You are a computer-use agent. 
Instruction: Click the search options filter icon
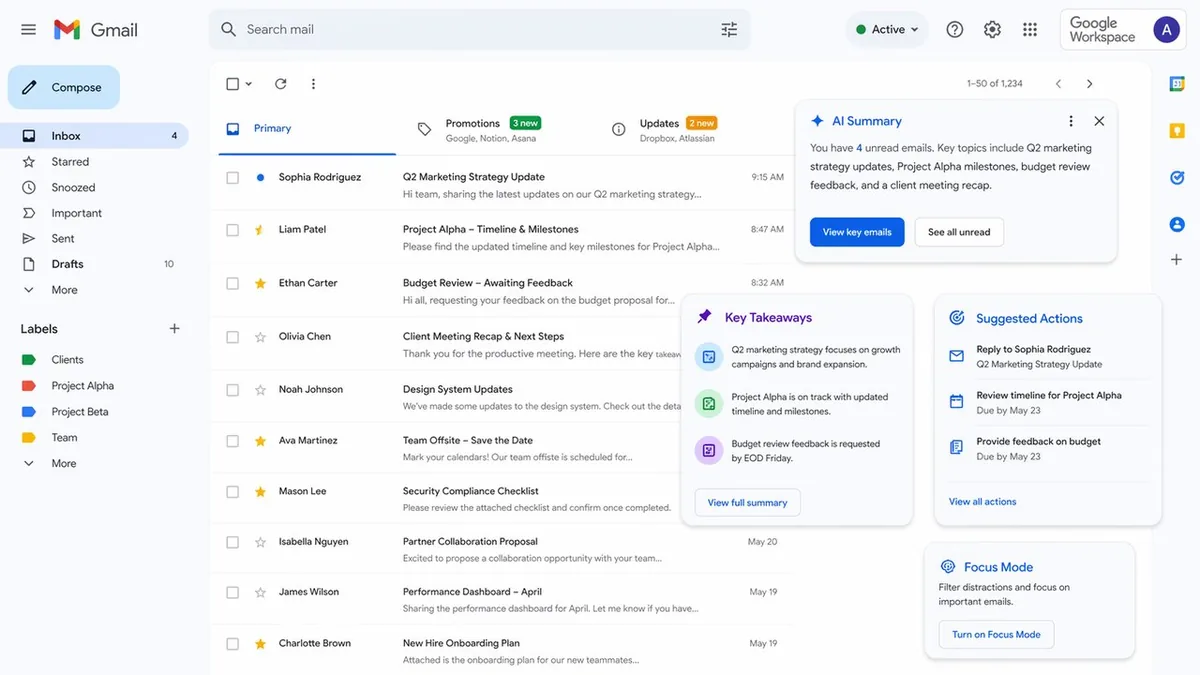(x=729, y=30)
